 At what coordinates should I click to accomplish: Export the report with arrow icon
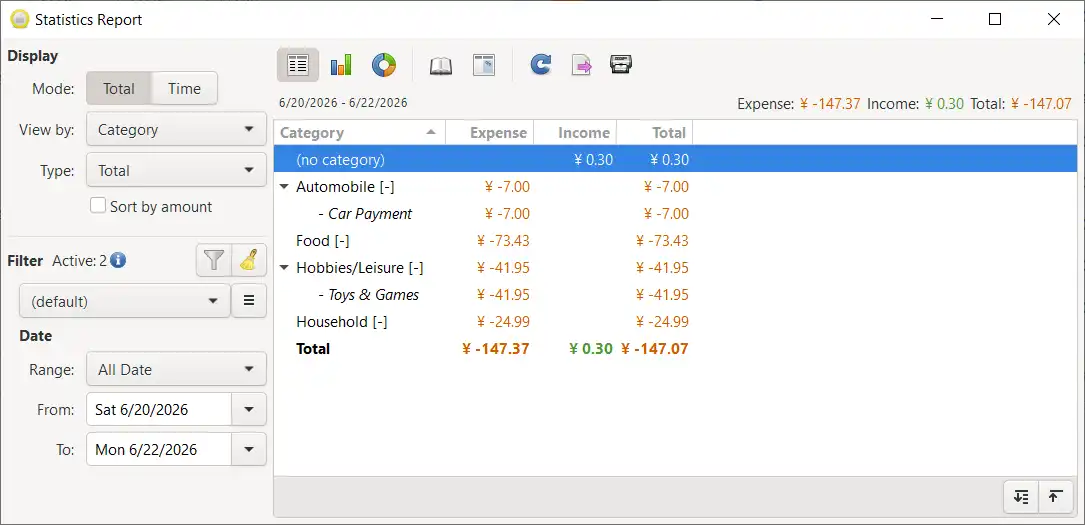[581, 65]
